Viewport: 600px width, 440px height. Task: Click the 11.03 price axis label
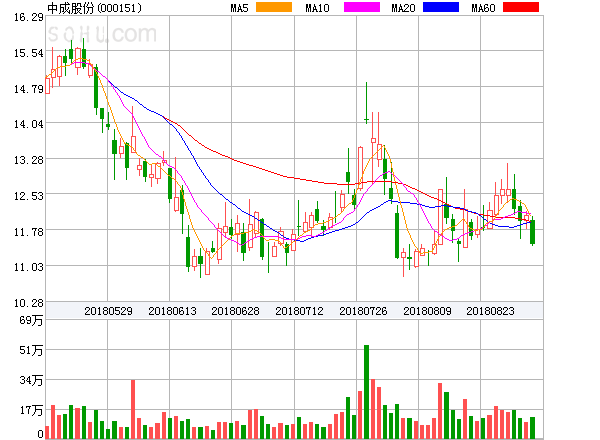point(29,267)
